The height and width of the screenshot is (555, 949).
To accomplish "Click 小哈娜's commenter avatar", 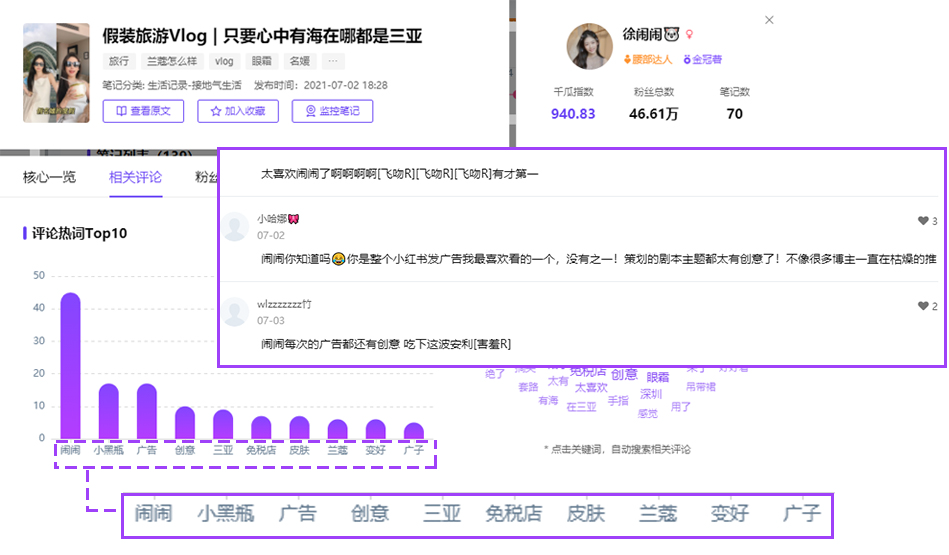I will 236,227.
